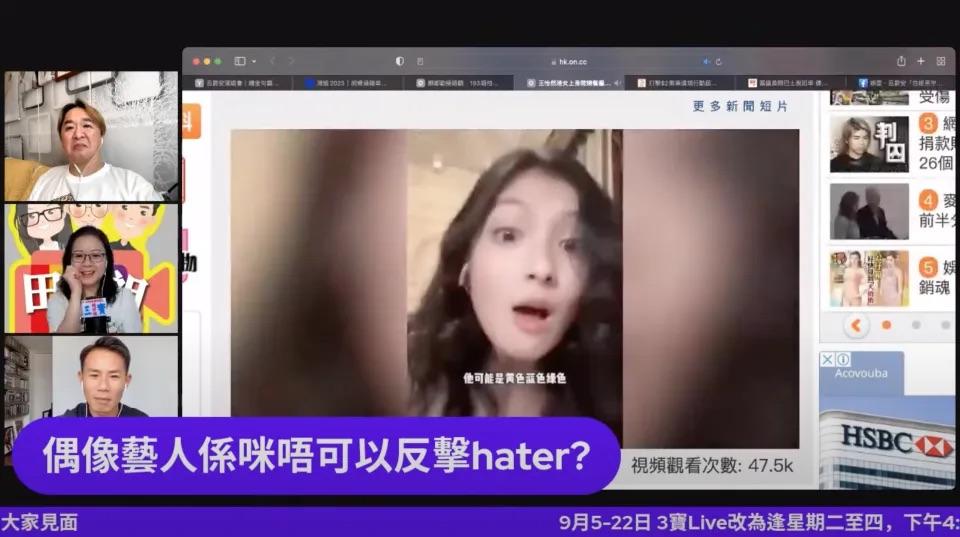Click the 更多新聞短片 link
Screen dimensions: 960x537
point(740,106)
